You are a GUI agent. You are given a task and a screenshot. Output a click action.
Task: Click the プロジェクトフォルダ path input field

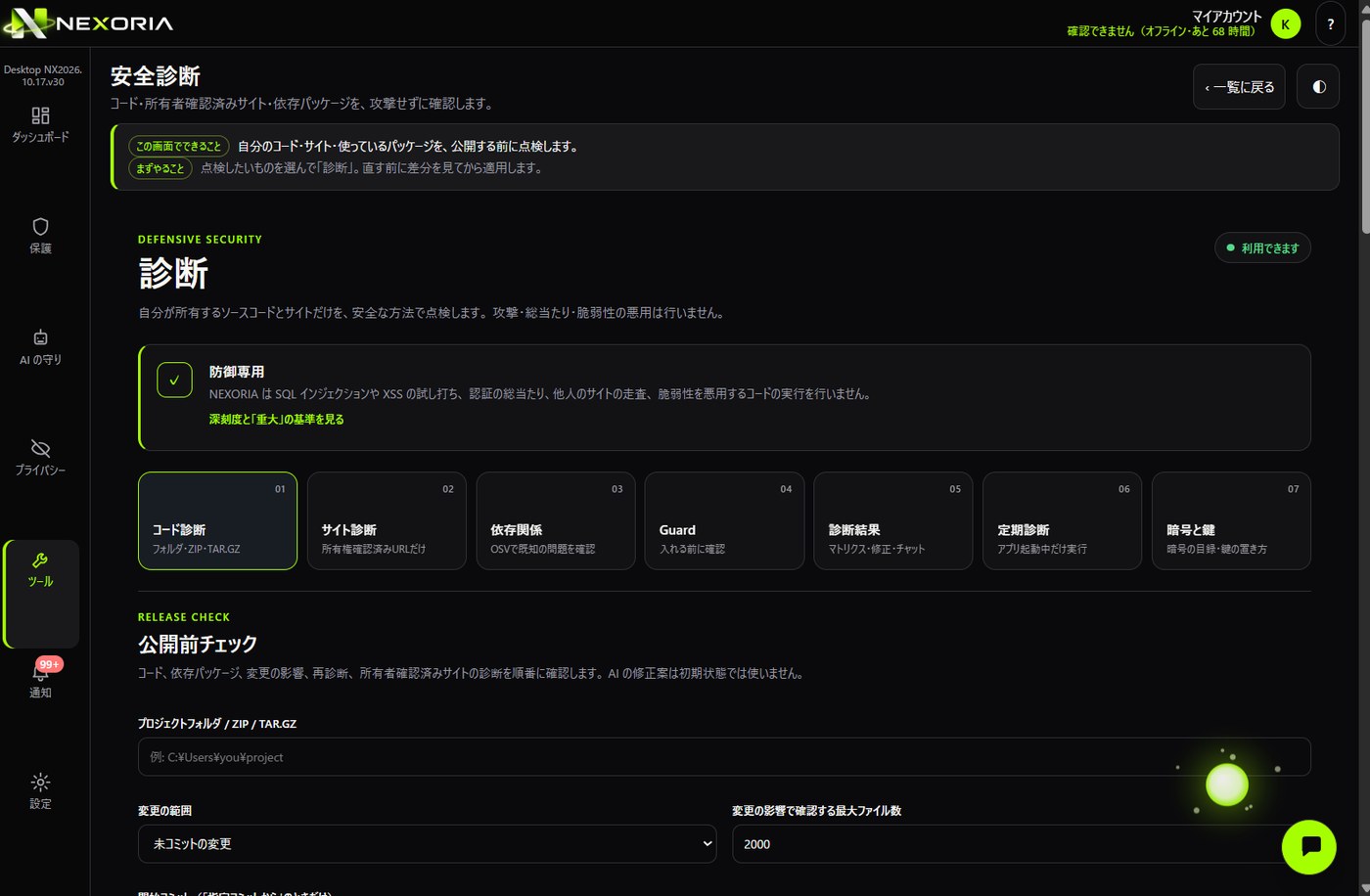click(x=724, y=757)
